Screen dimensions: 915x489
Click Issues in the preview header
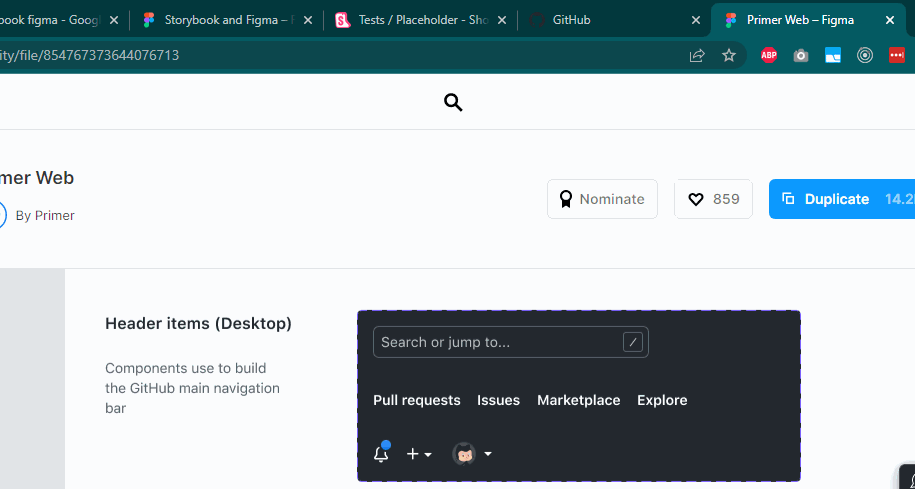498,400
